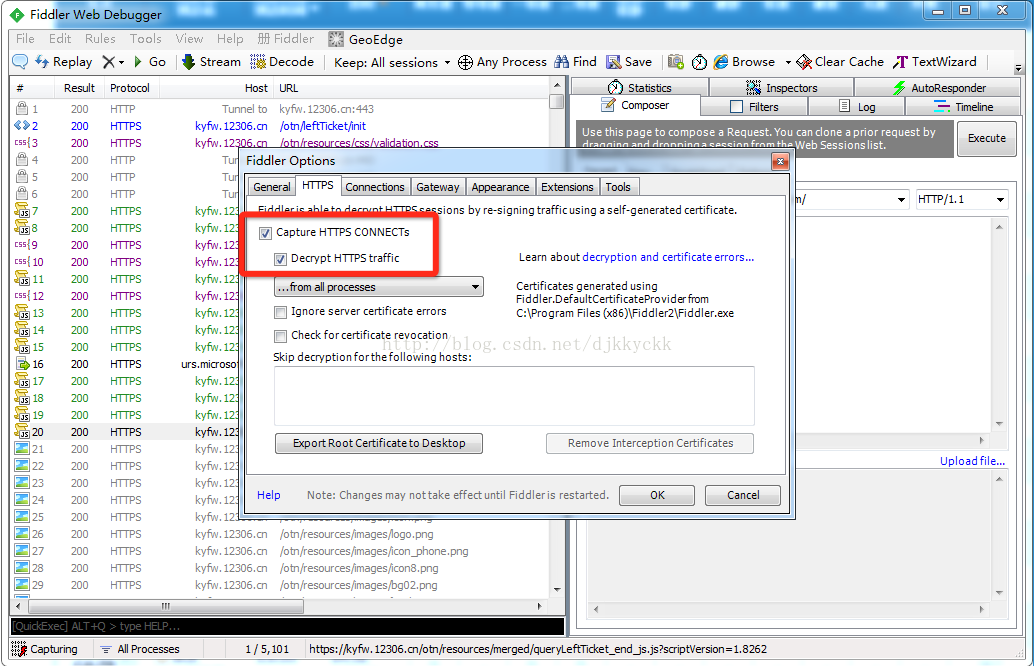Resume with the Go button
This screenshot has height=666, width=1034.
(x=150, y=62)
